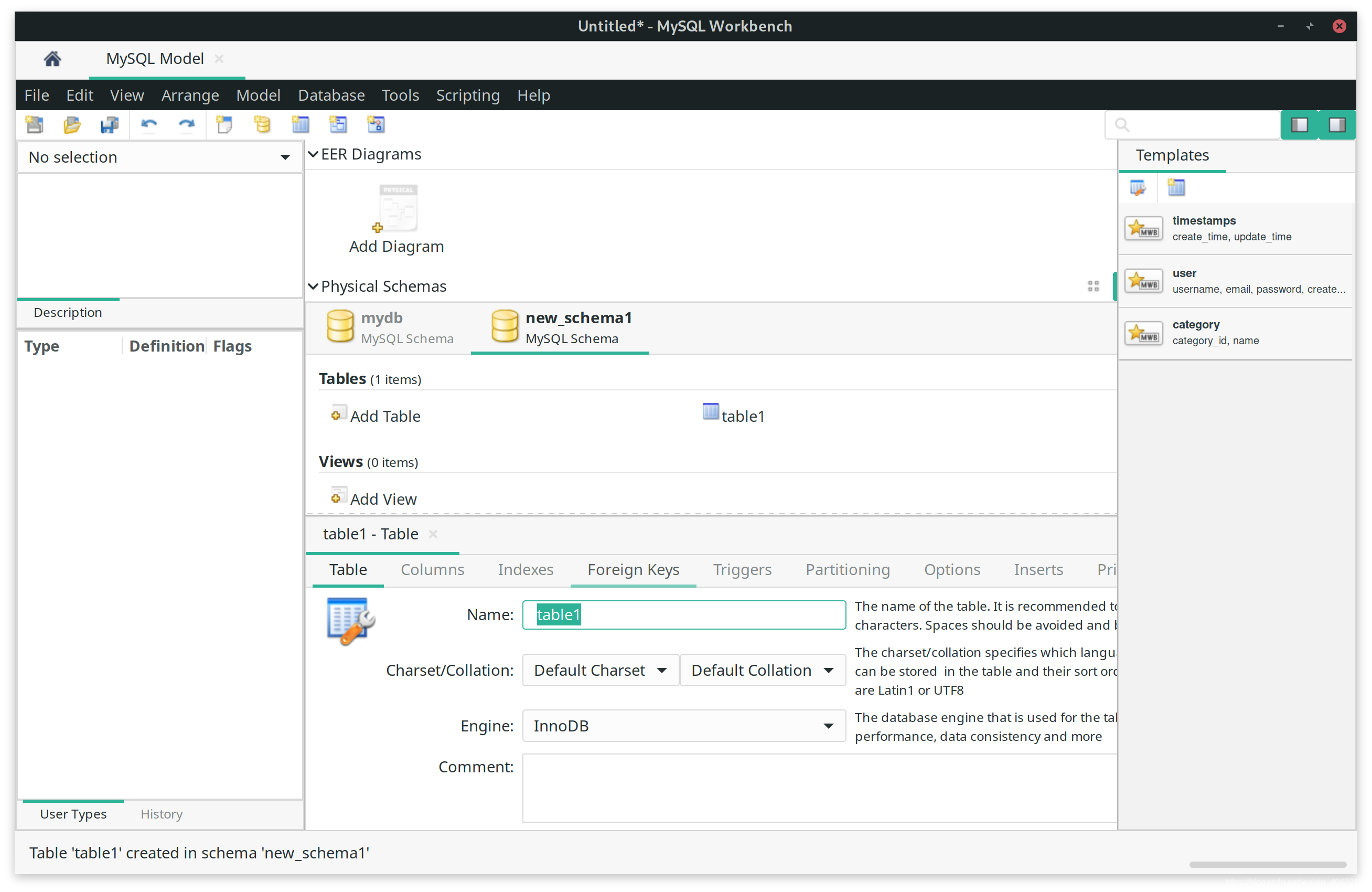Open the View menu
Screen dimensions: 1372x892
click(x=127, y=95)
